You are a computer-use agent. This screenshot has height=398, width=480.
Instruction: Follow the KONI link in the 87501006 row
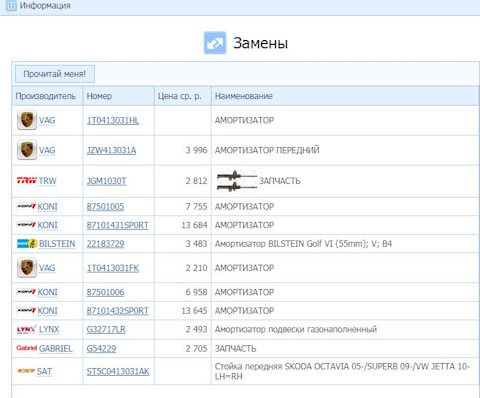47,292
